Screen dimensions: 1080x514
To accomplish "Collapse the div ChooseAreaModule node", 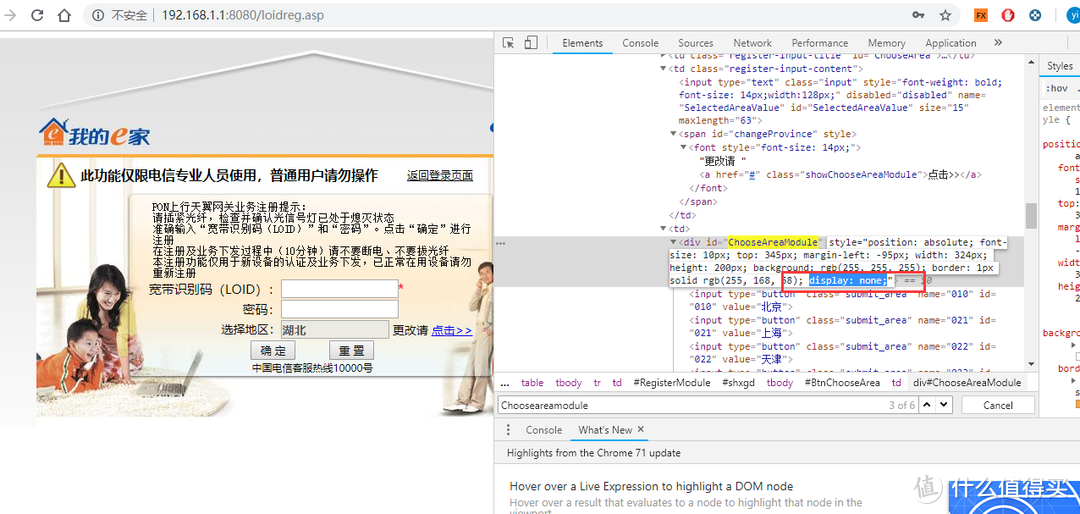I will pyautogui.click(x=674, y=243).
